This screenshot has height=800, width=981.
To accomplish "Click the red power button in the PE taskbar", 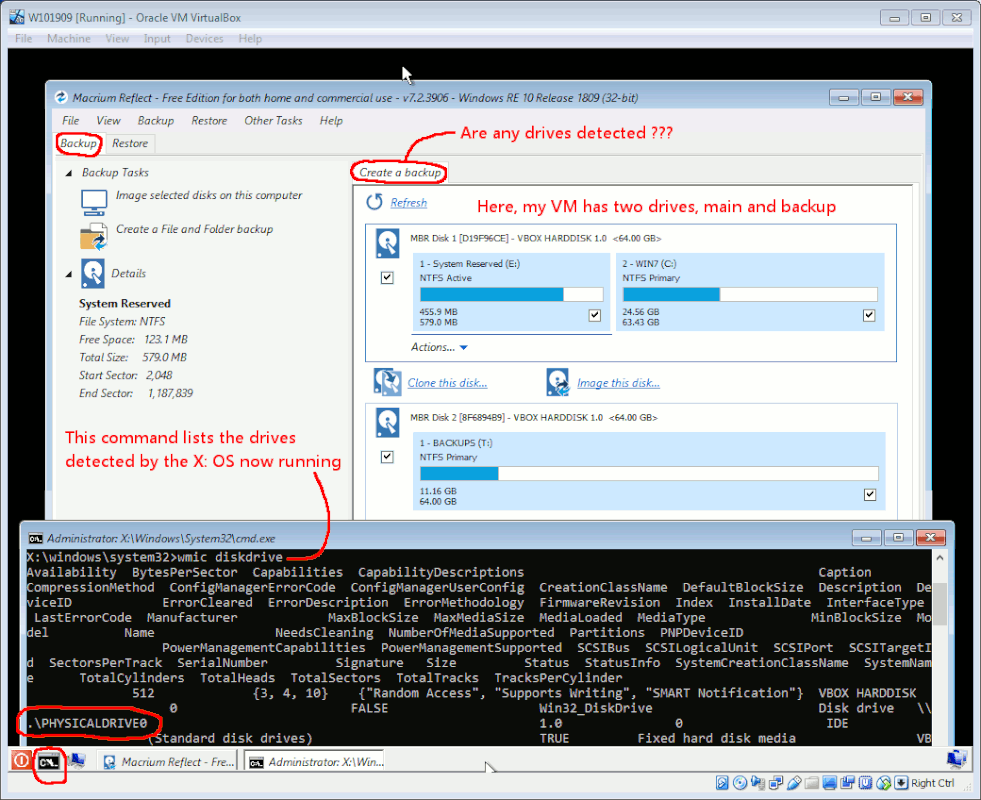I will pos(21,761).
